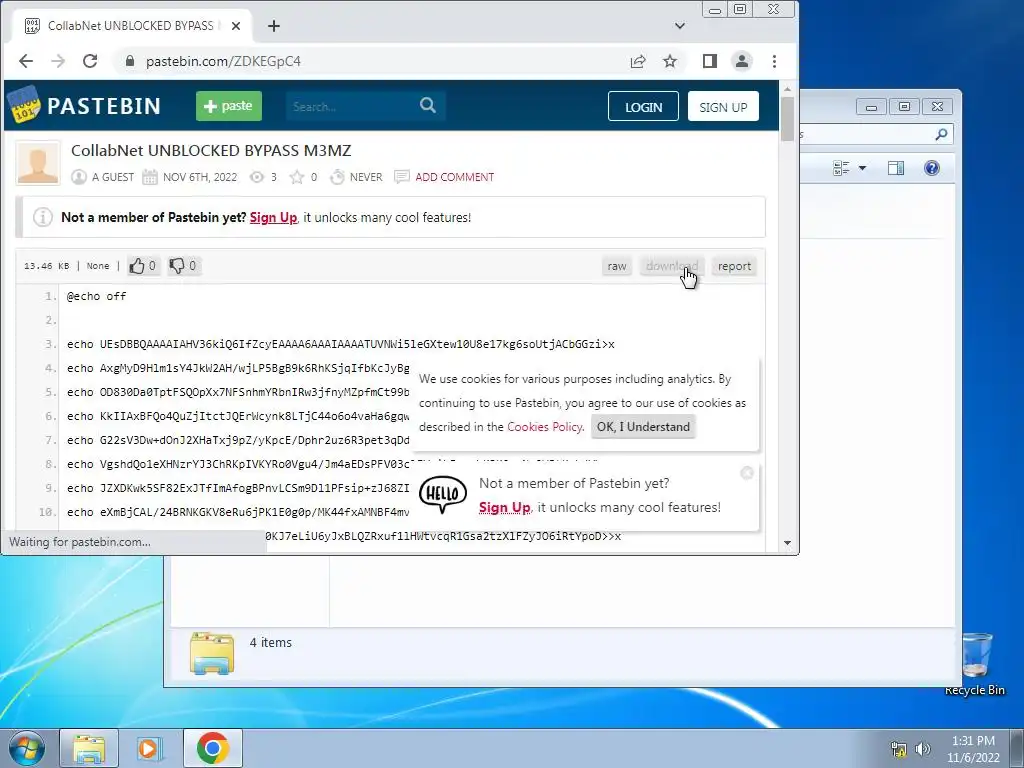Screen dimensions: 1024x768
Task: Open the Chrome profile avatar
Action: [x=742, y=61]
